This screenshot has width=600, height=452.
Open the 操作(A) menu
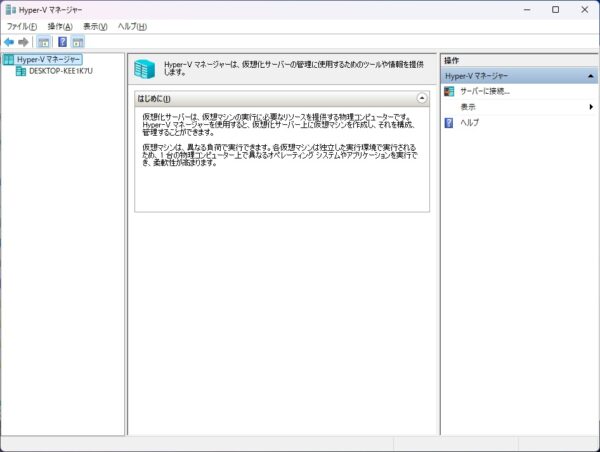tap(60, 26)
